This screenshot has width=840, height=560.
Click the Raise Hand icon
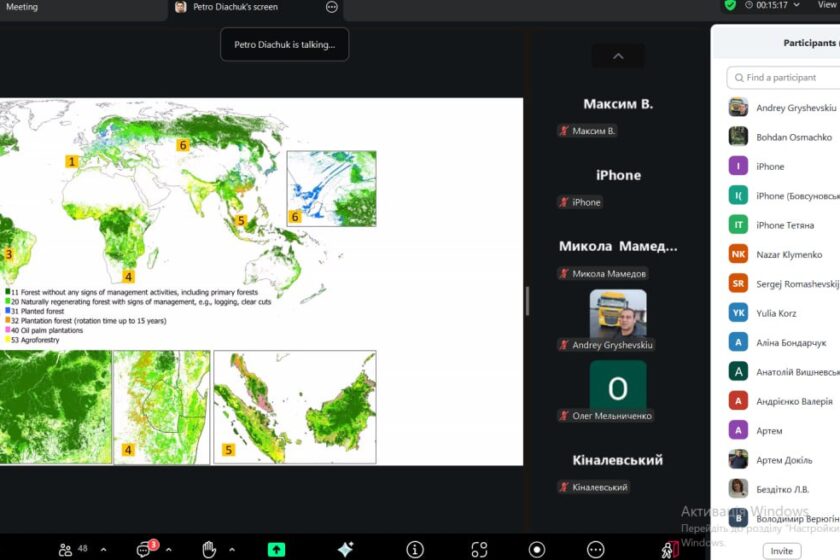point(209,549)
